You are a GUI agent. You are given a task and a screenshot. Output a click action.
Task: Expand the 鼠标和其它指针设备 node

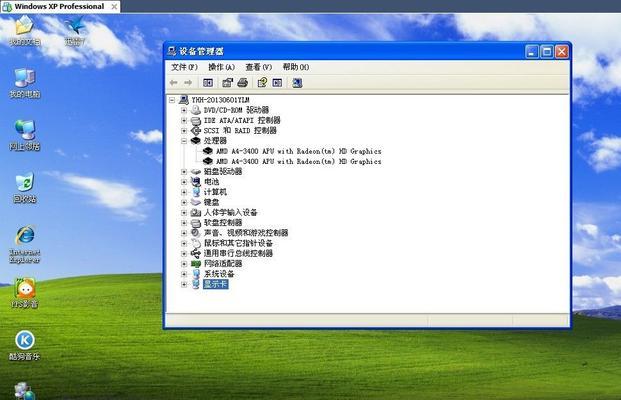coord(184,243)
